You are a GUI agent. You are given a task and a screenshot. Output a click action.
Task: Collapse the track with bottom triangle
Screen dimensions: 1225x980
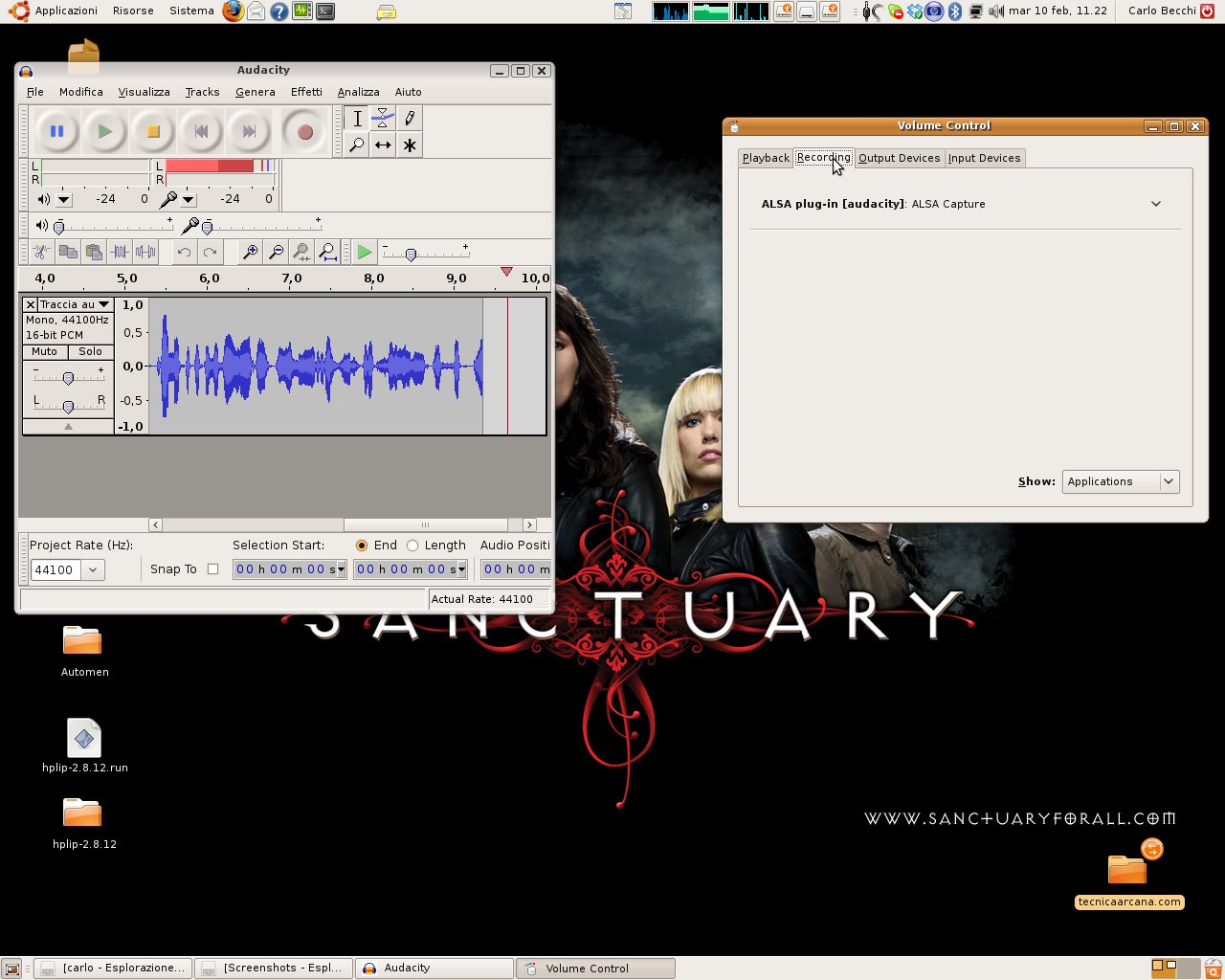coord(68,427)
